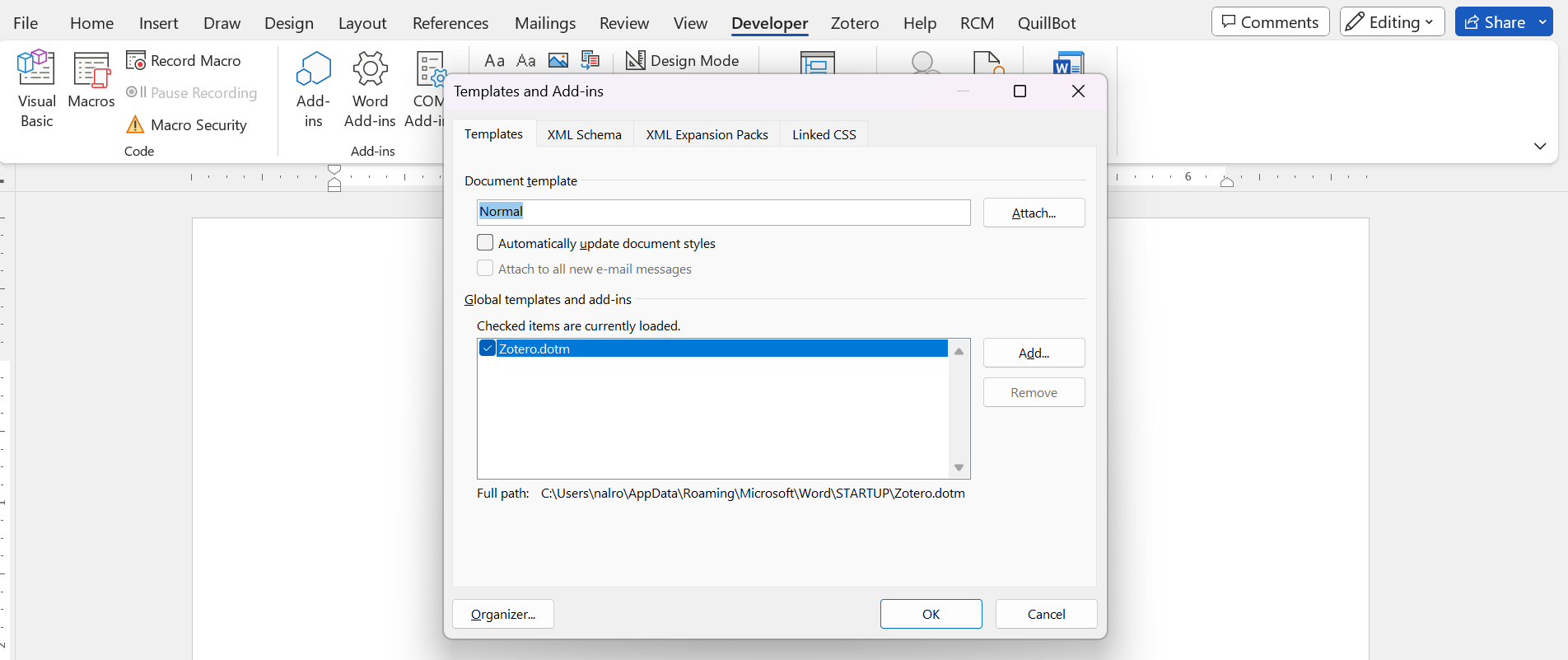The height and width of the screenshot is (660, 1568).
Task: Click the Share button
Action: (x=1494, y=22)
